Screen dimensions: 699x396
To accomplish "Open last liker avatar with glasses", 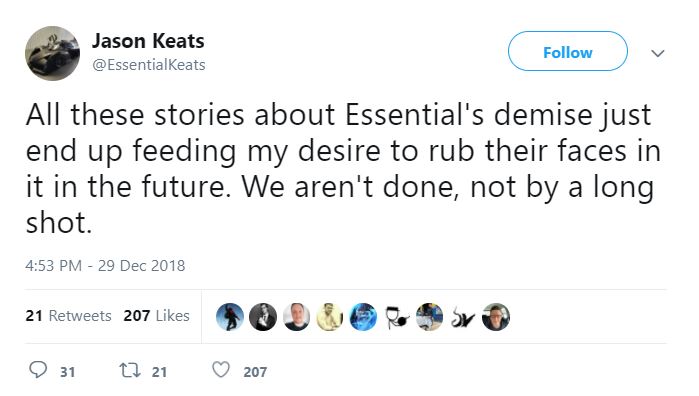I will [x=496, y=317].
